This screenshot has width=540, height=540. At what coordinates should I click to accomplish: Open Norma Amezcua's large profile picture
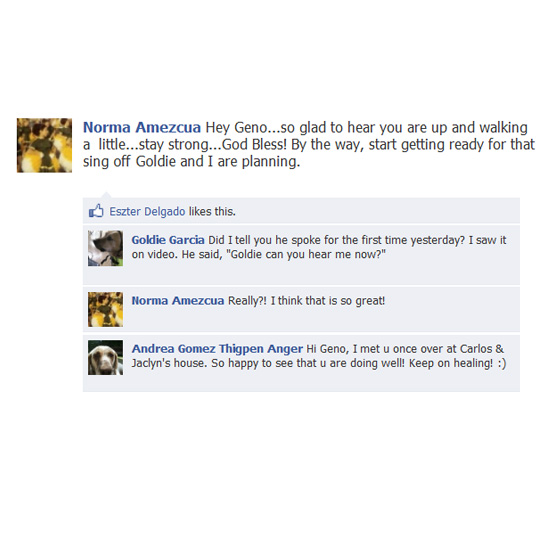coord(44,145)
